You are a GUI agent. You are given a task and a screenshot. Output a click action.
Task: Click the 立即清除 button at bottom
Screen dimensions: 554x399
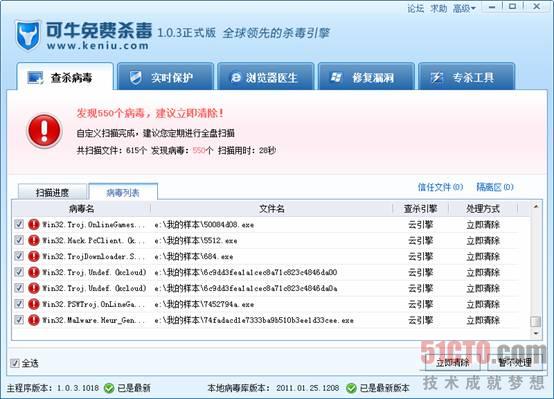pyautogui.click(x=453, y=363)
